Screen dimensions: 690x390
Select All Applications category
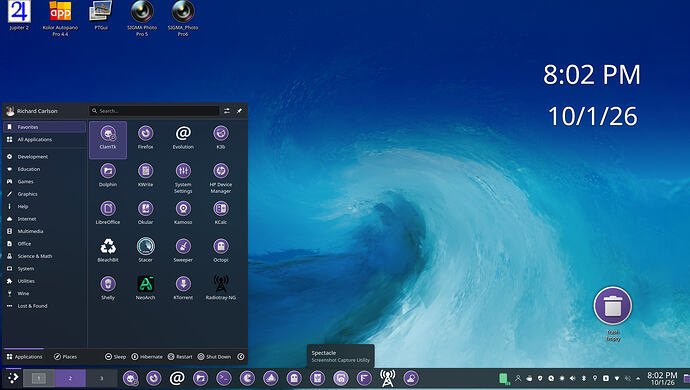[44, 140]
